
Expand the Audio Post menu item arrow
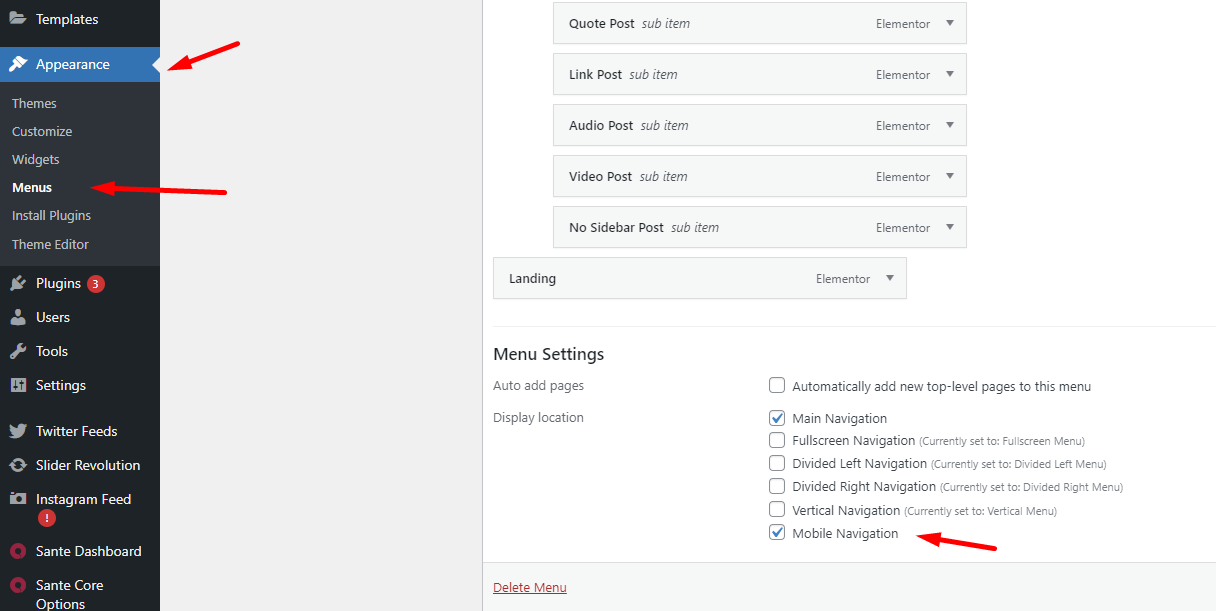(x=950, y=125)
